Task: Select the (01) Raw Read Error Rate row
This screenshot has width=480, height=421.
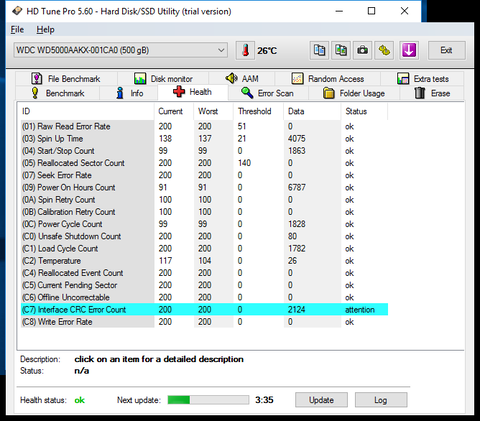Action: pos(204,126)
